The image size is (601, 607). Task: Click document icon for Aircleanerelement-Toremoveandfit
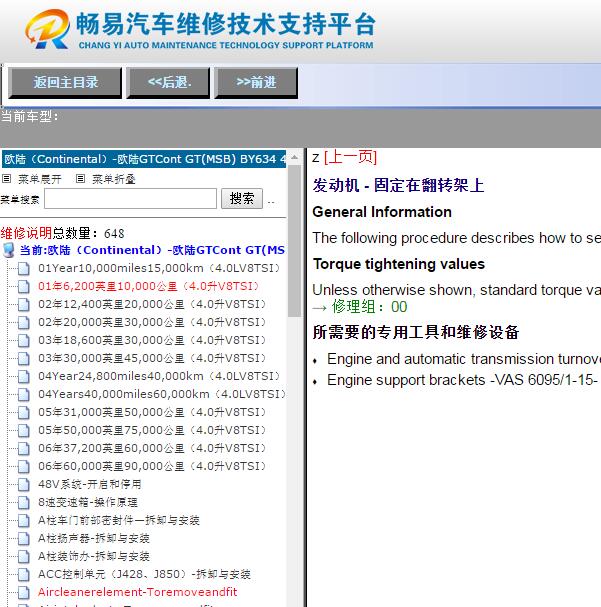coord(24,592)
